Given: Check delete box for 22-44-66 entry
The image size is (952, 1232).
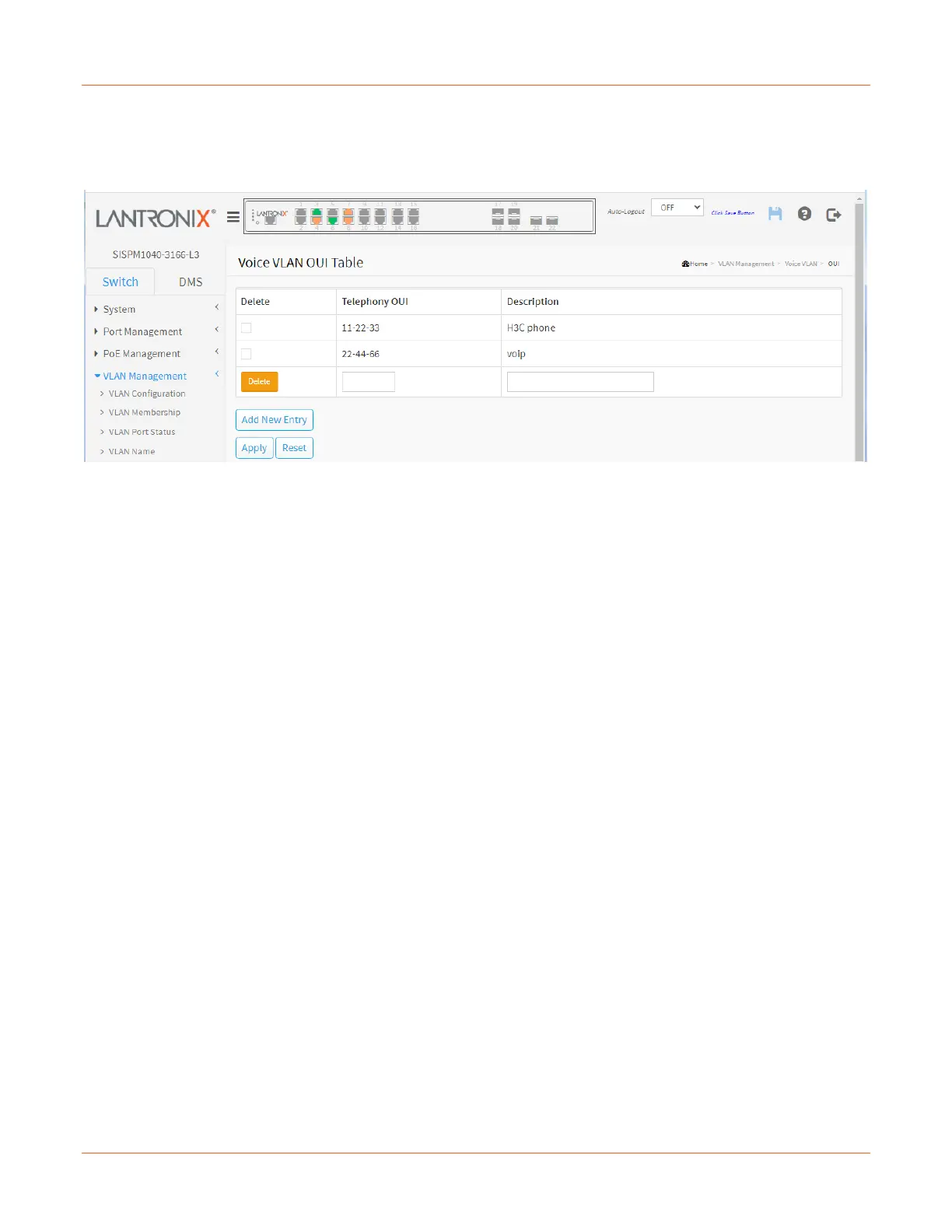Looking at the screenshot, I should pos(246,354).
